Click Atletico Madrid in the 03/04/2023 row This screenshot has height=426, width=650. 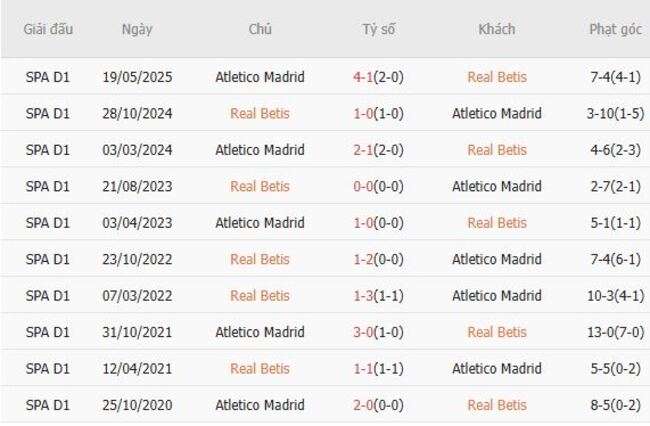[260, 223]
